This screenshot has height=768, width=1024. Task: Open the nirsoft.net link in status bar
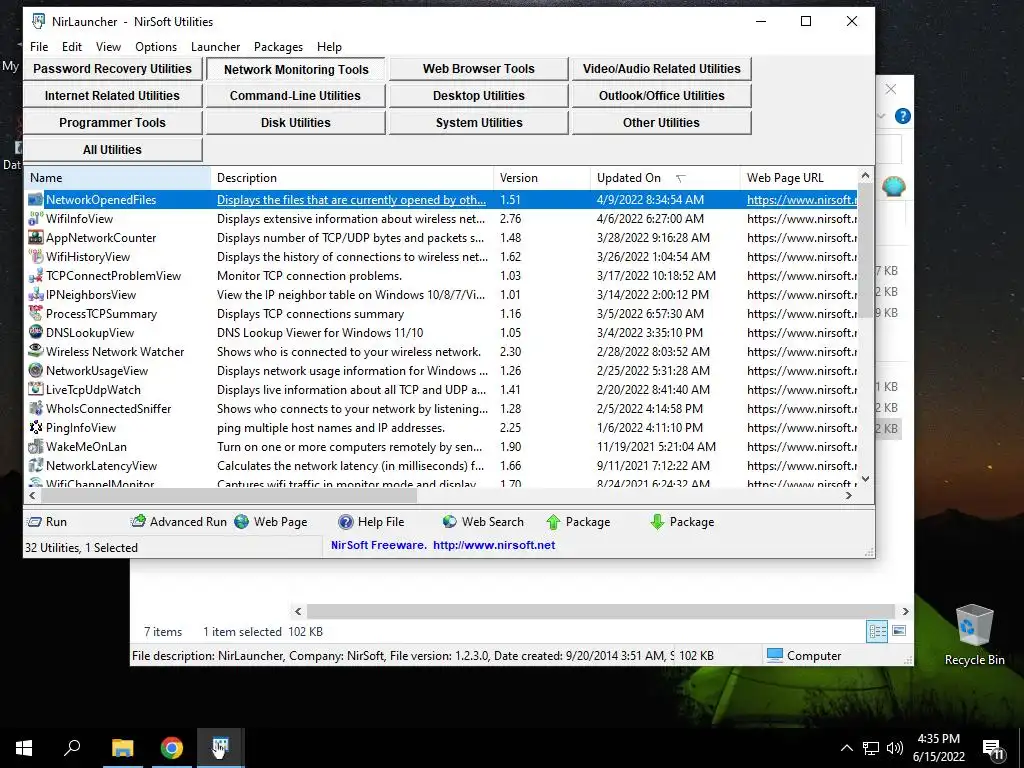(x=494, y=545)
